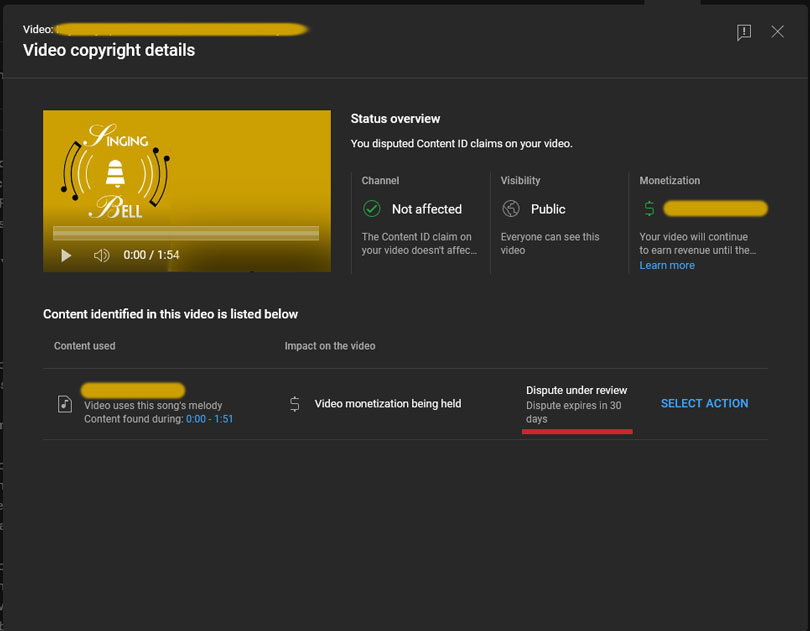Click the Singing Bell video thumbnail
Viewport: 810px width, 631px height.
pos(187,191)
